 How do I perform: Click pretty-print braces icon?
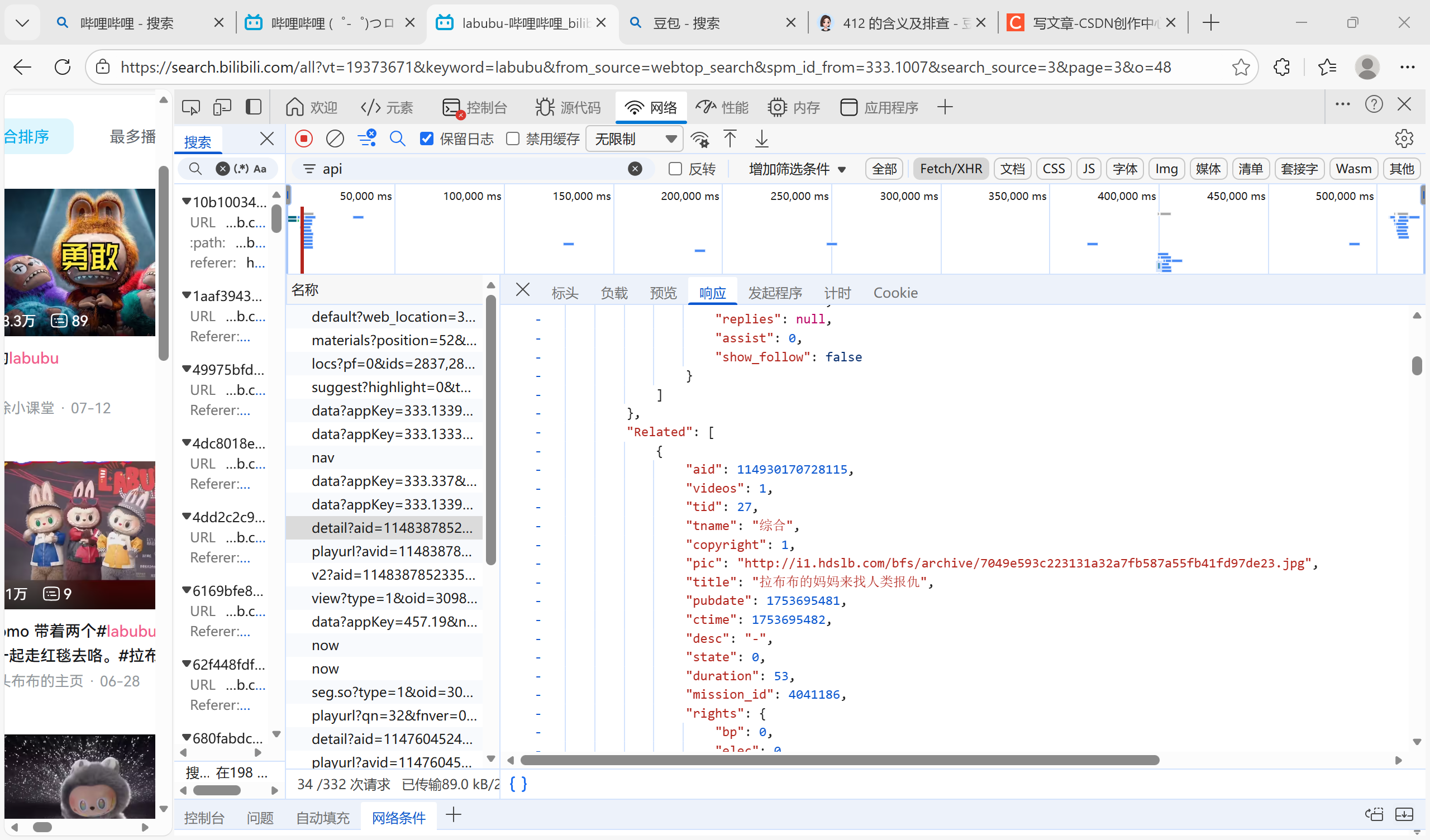tap(518, 784)
